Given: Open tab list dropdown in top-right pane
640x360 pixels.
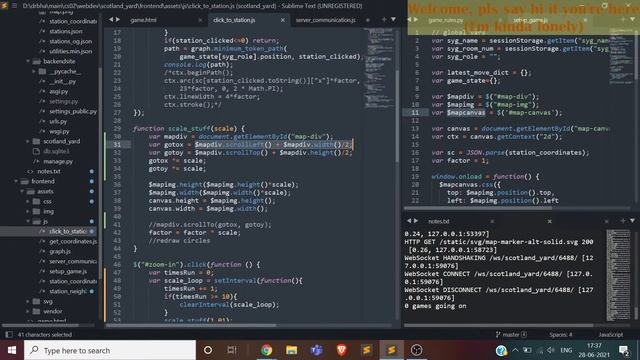Looking at the screenshot, I should click(632, 19).
